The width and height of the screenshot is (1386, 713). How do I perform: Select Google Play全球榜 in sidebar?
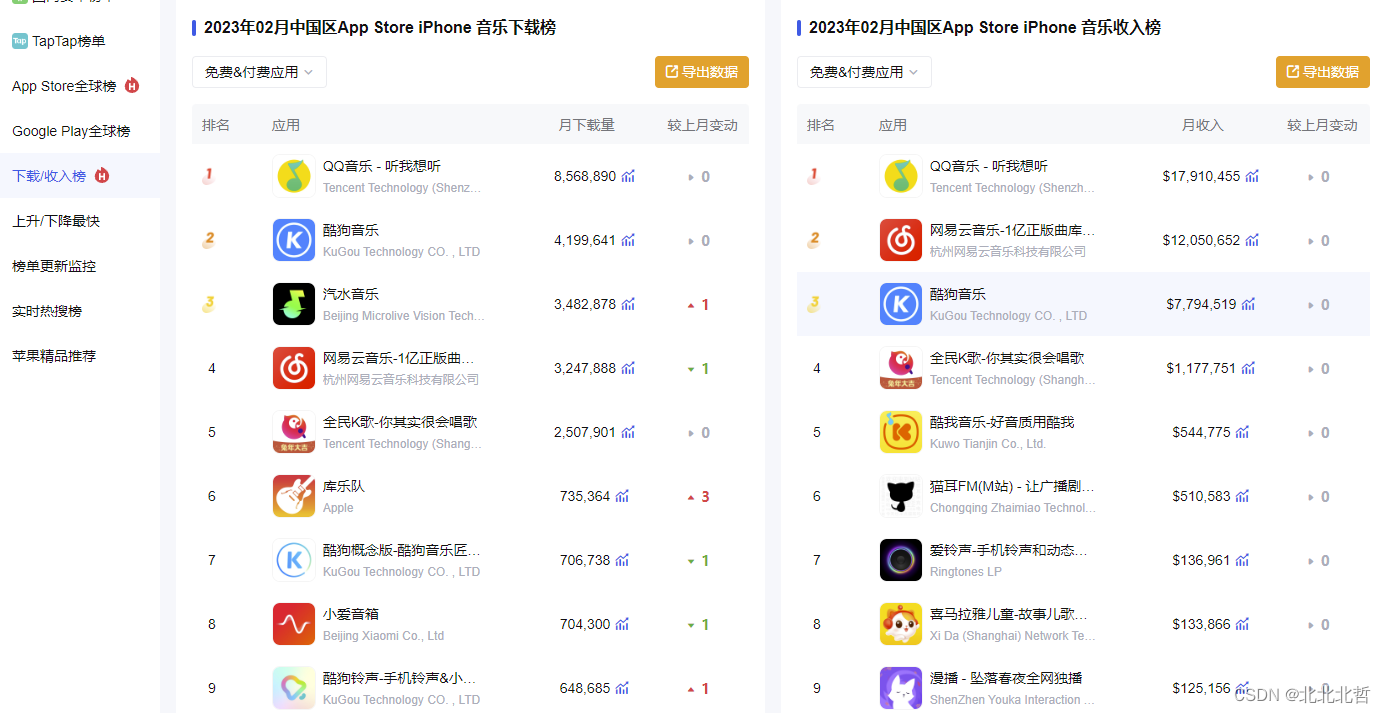pos(71,131)
